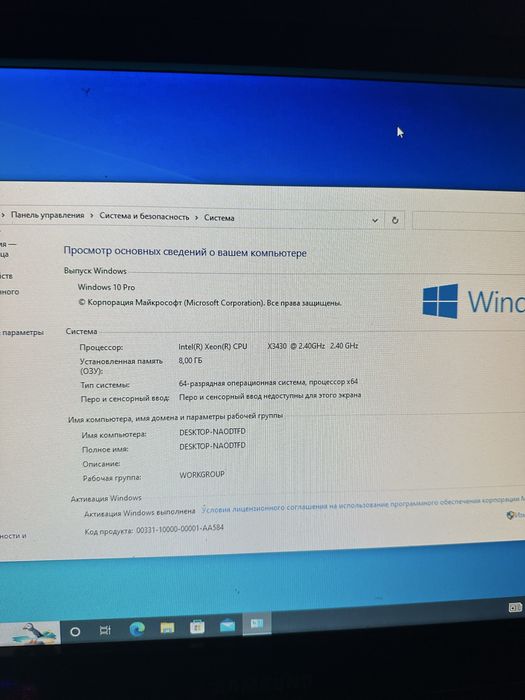Refresh the Control Panel address bar
This screenshot has height=700, width=525.
[x=395, y=220]
